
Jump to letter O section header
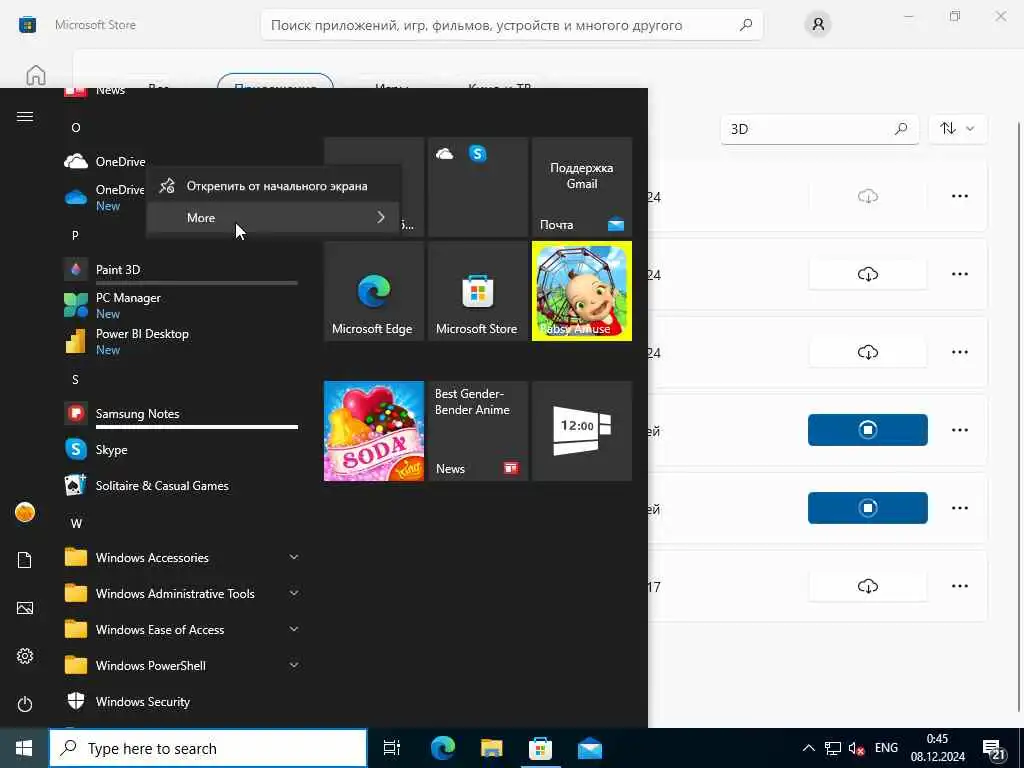(x=76, y=127)
